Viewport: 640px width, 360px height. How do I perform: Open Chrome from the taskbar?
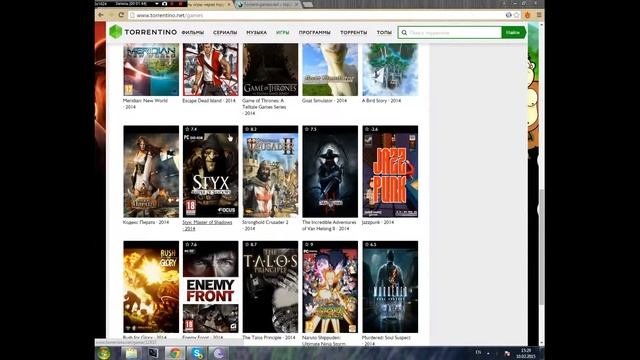175,353
